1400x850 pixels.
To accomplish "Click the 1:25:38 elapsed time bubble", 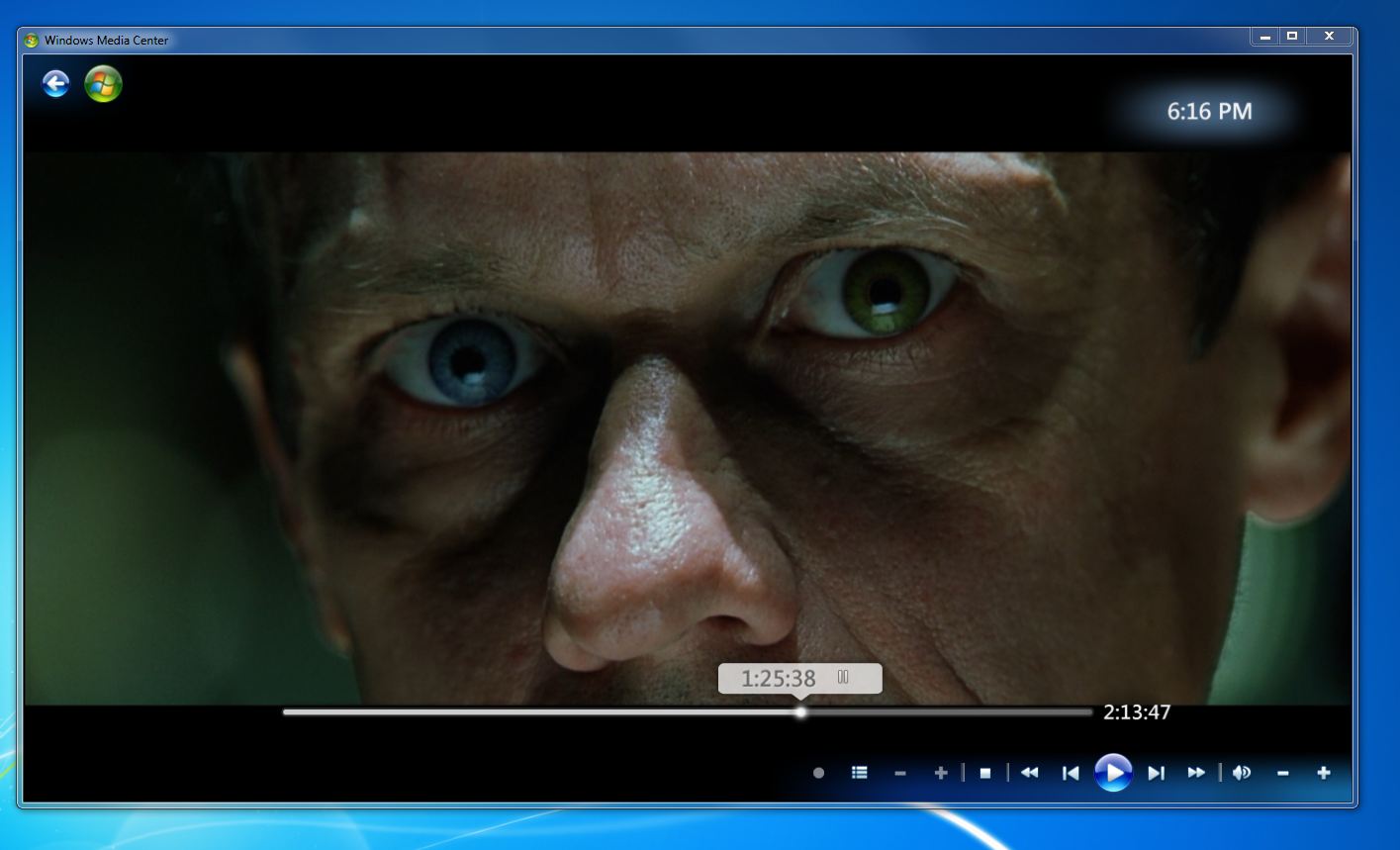I will [800, 678].
